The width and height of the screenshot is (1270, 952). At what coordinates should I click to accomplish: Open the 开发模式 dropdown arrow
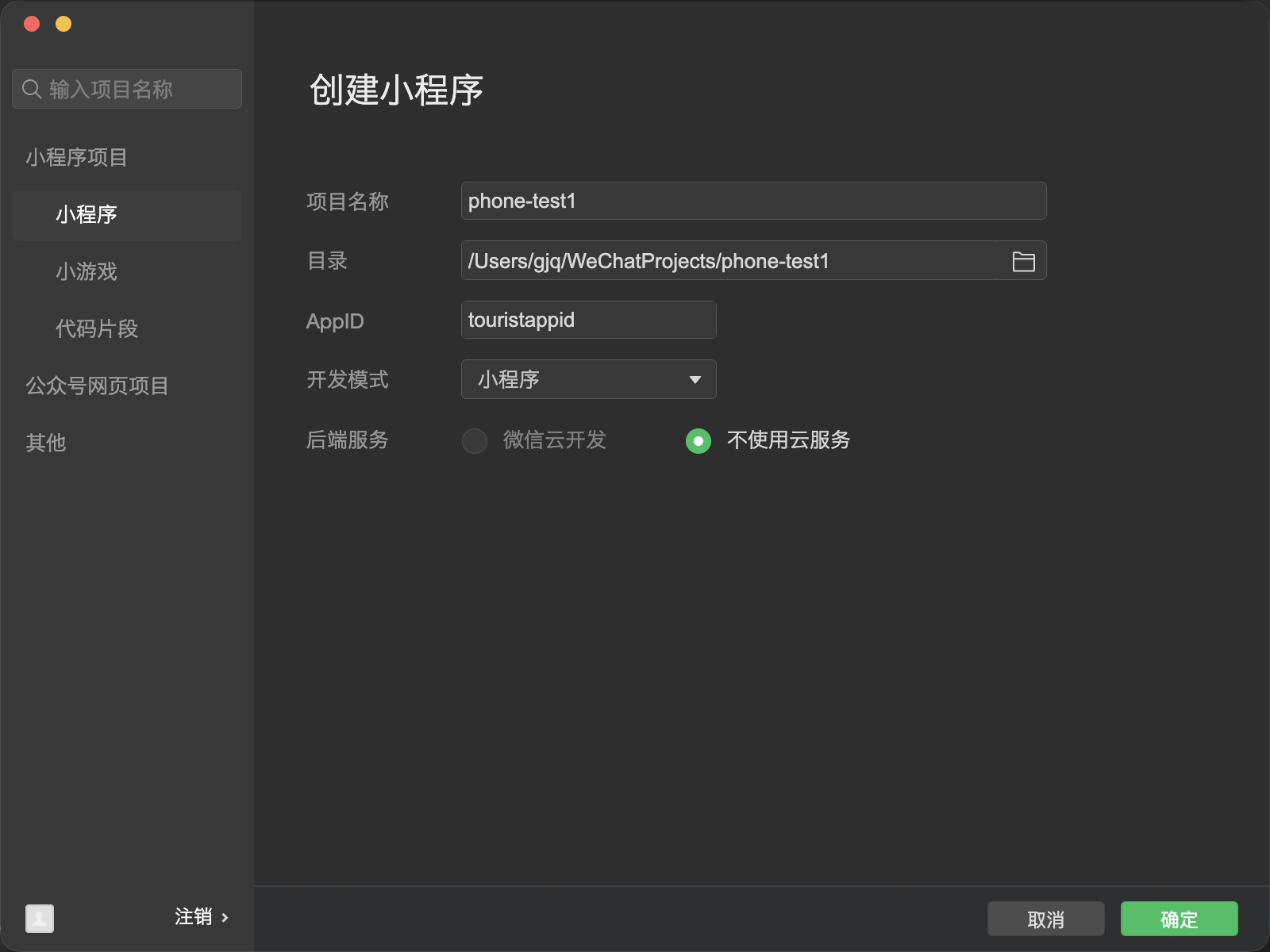click(696, 379)
